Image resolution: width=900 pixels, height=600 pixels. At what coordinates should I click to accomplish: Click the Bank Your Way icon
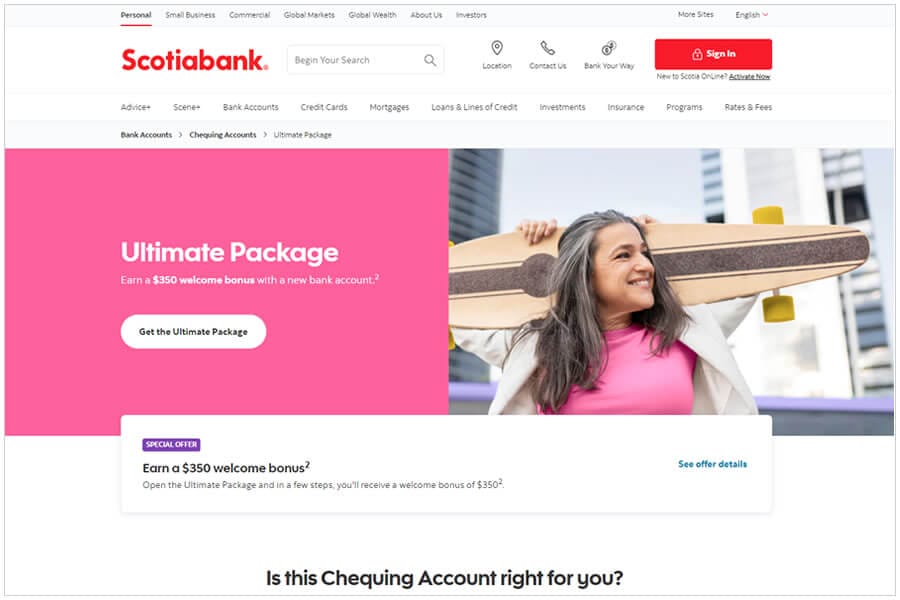click(609, 48)
